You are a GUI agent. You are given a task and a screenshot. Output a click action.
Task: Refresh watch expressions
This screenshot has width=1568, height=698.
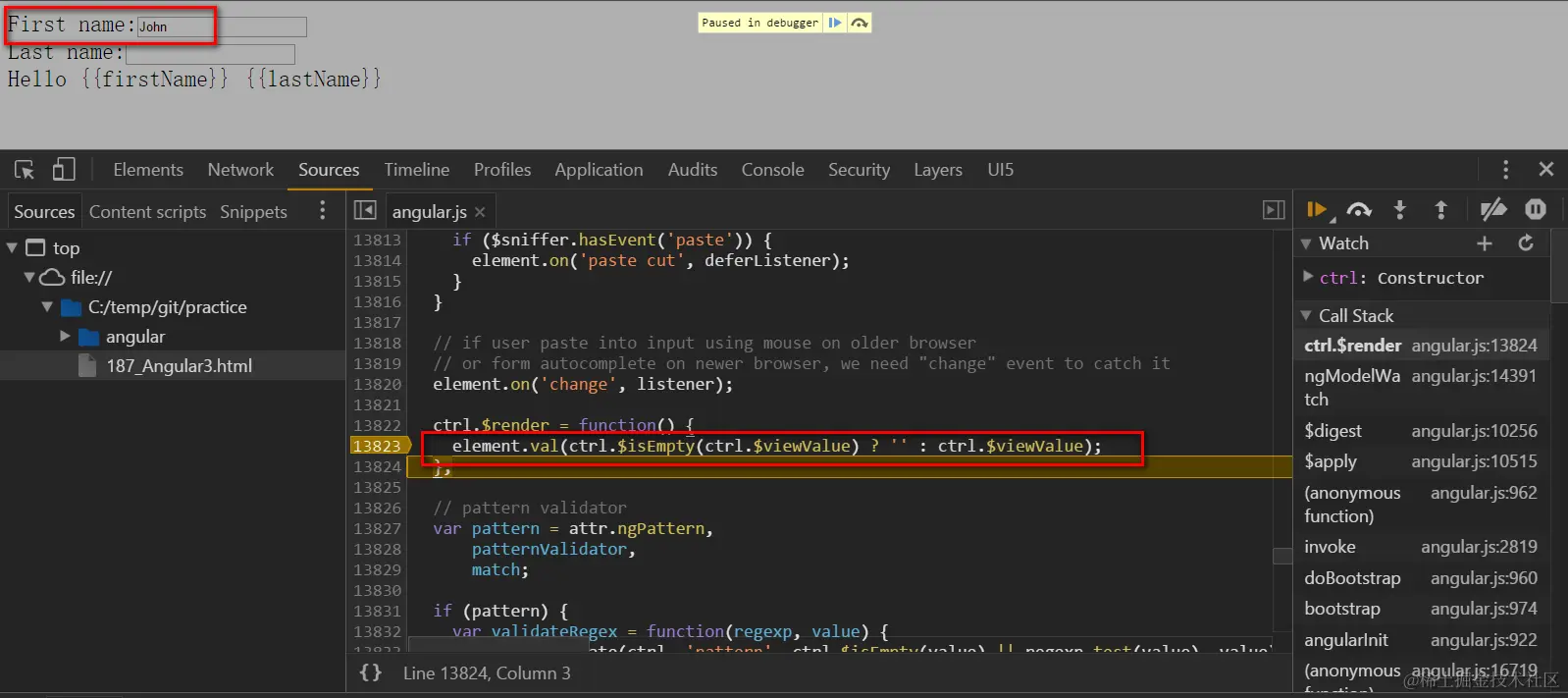[1526, 242]
